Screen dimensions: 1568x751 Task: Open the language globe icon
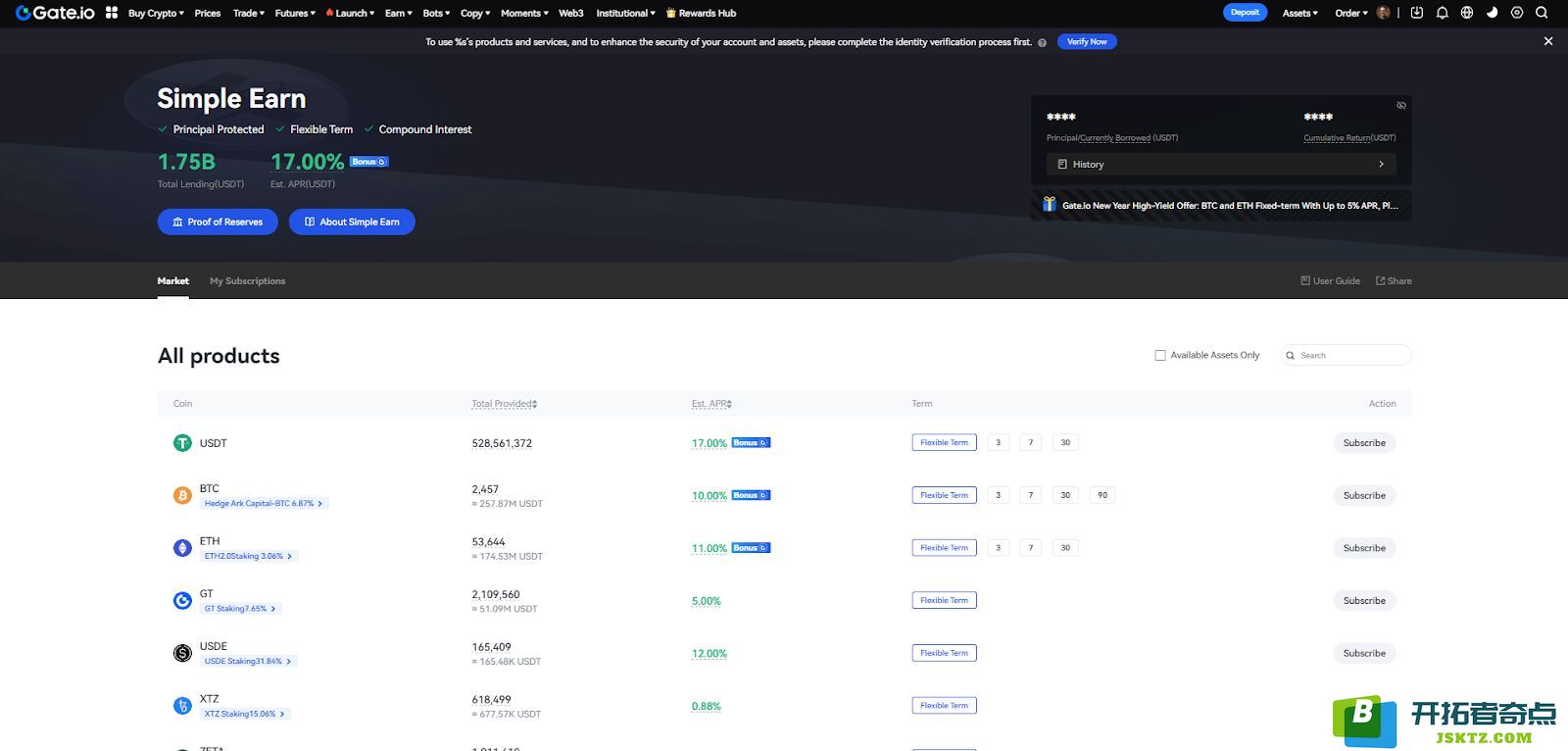[1467, 13]
